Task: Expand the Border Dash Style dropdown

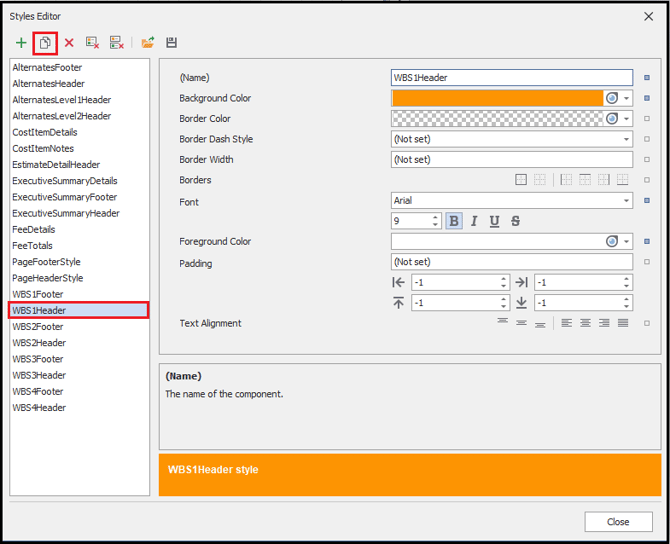Action: point(626,139)
